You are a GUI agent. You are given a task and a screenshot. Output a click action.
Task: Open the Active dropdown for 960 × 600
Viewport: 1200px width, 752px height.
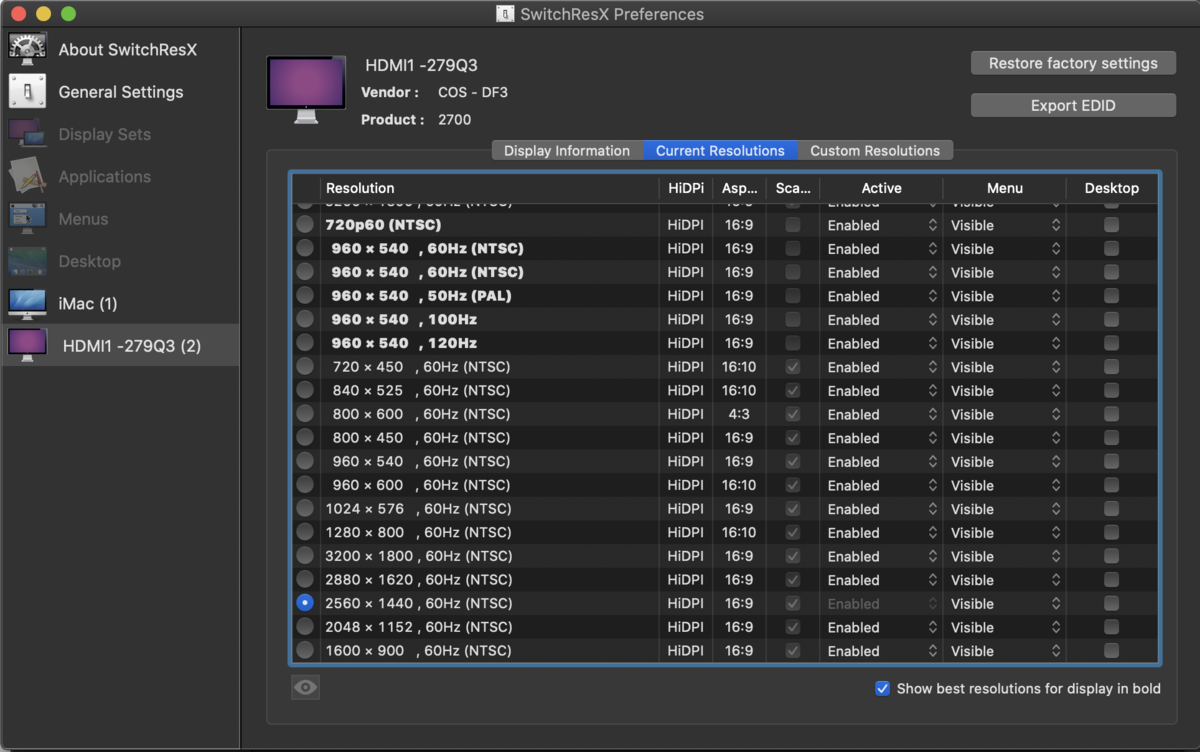point(881,485)
